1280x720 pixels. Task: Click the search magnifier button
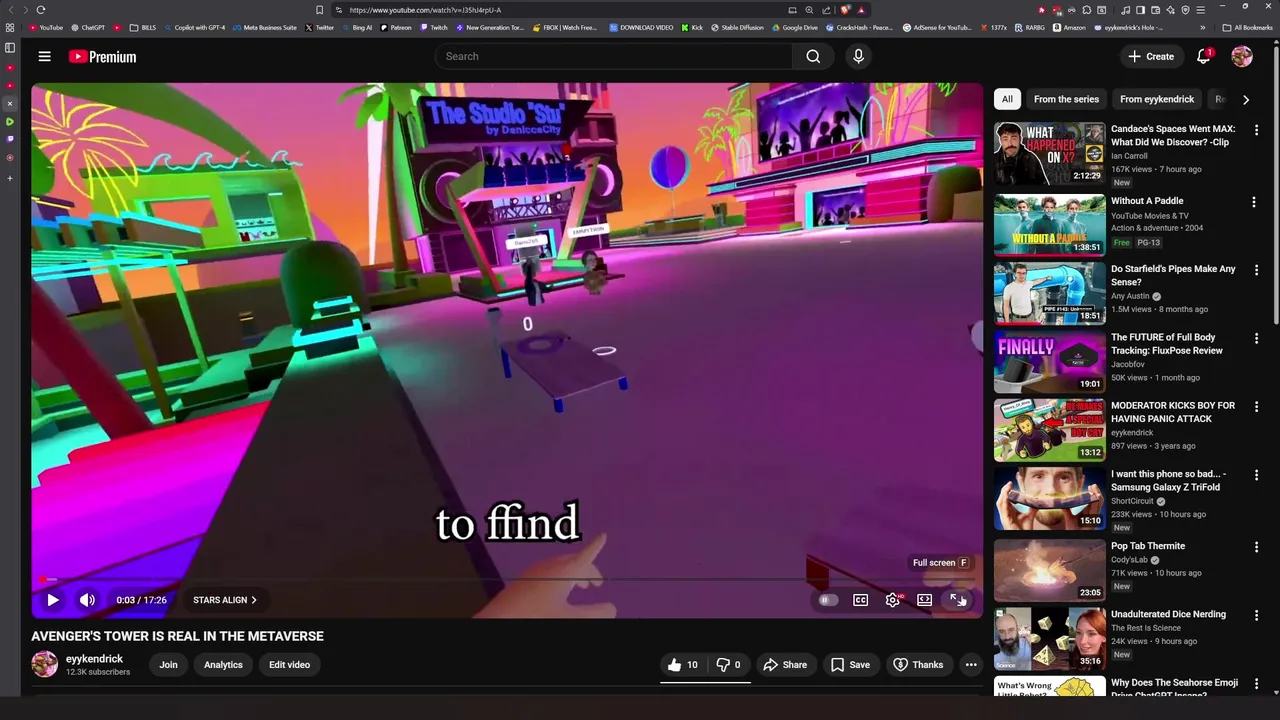813,56
